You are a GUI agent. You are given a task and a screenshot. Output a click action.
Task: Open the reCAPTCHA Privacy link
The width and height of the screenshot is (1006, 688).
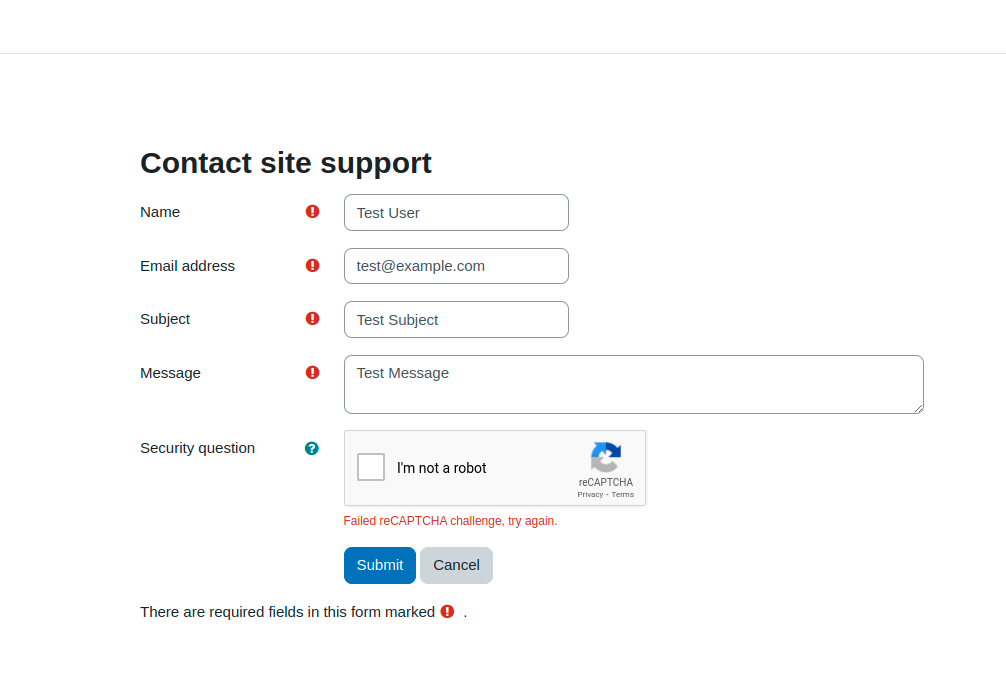(x=590, y=495)
